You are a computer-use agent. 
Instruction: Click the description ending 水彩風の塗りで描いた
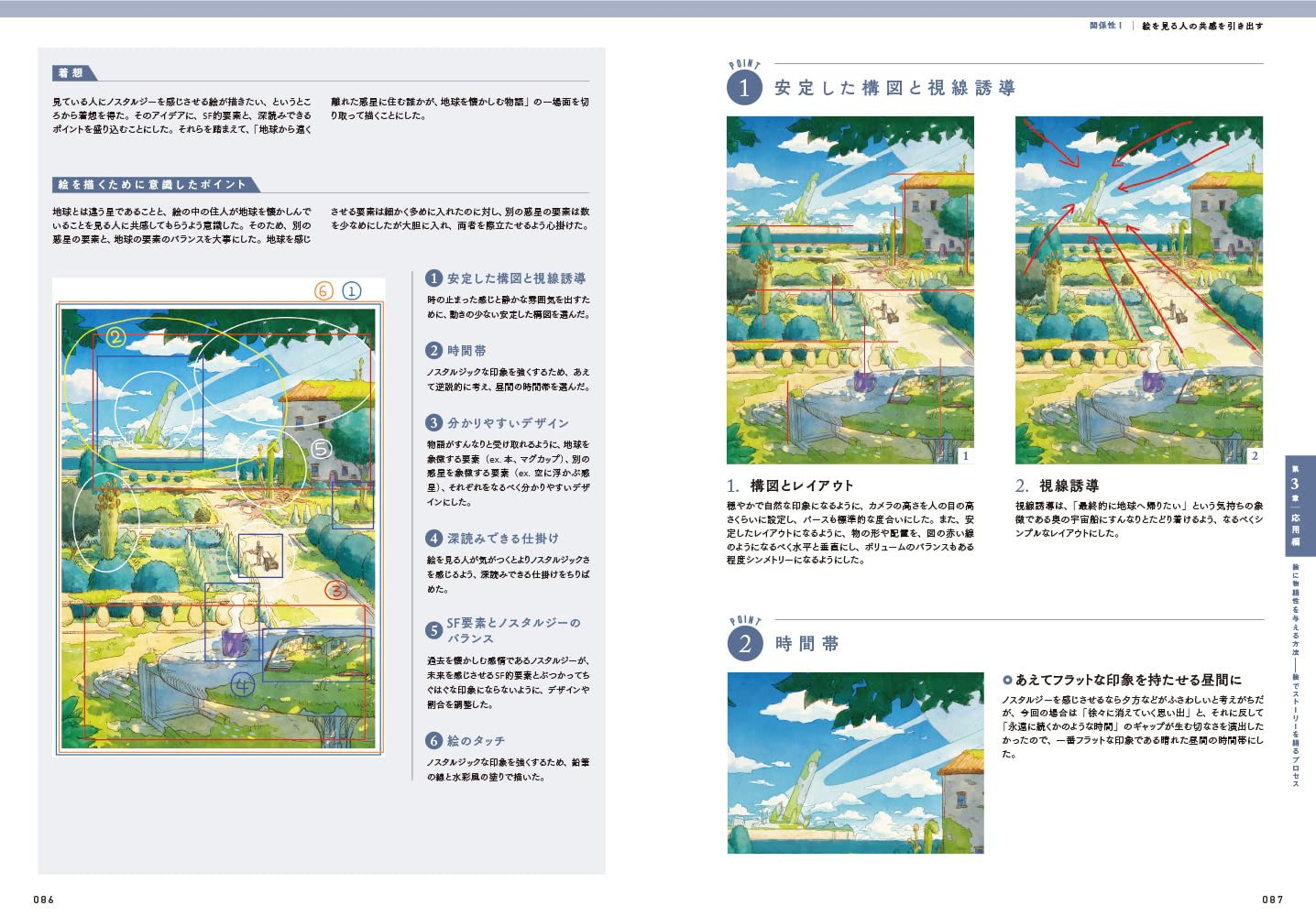(x=509, y=769)
